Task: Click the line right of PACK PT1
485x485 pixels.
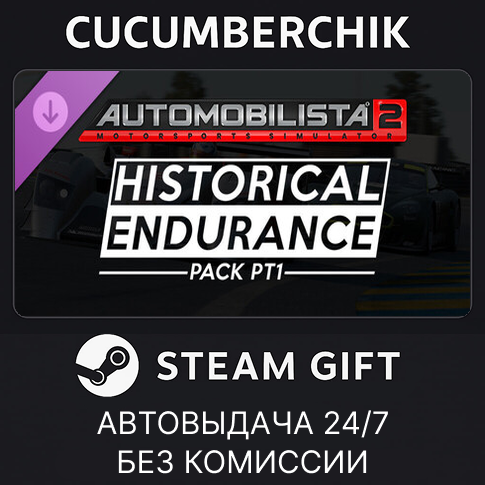Action: 329,273
